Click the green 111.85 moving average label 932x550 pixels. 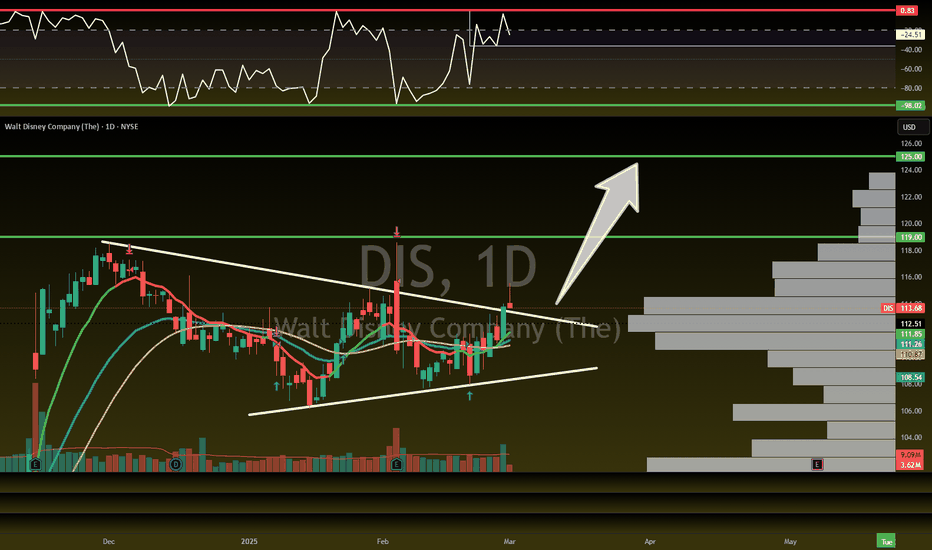tap(911, 334)
